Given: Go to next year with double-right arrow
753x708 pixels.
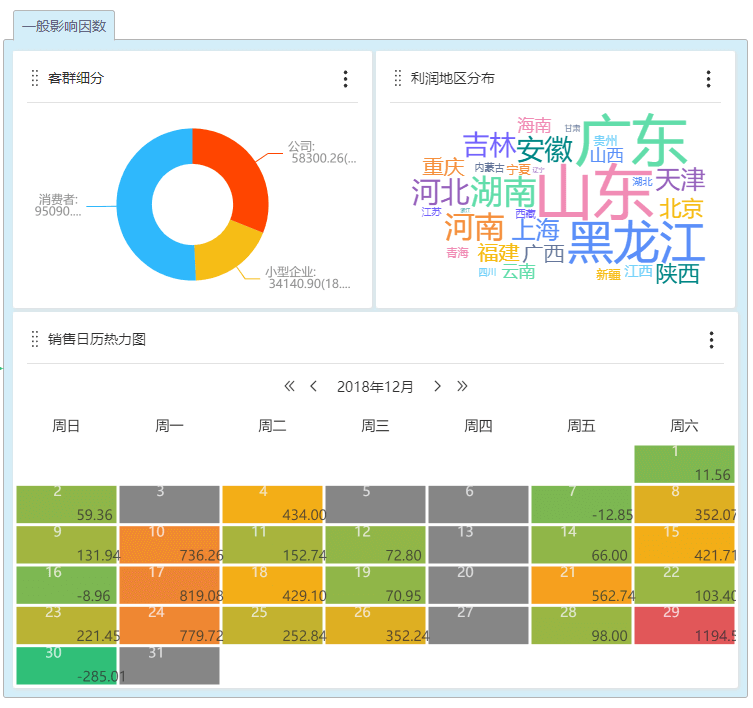Looking at the screenshot, I should tap(462, 386).
